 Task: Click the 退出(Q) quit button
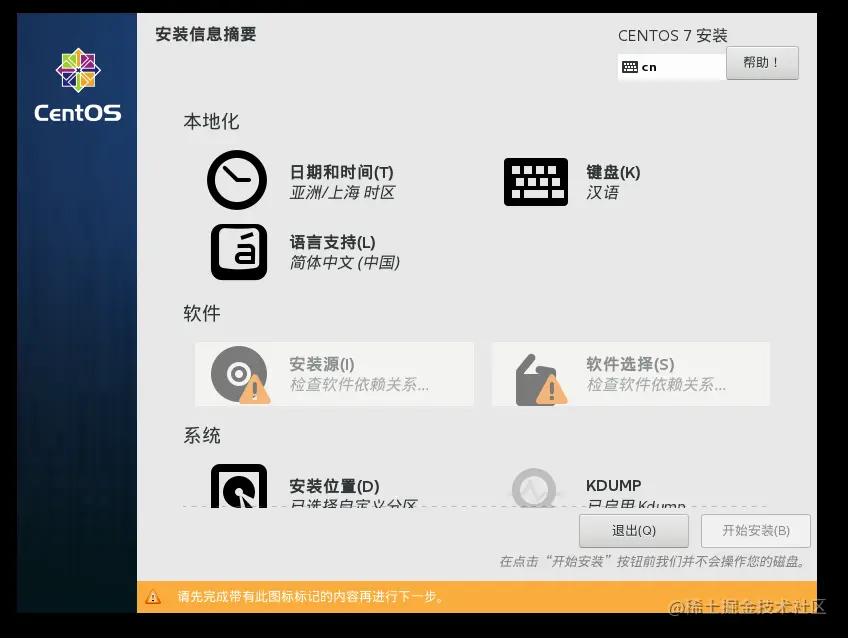coord(634,531)
